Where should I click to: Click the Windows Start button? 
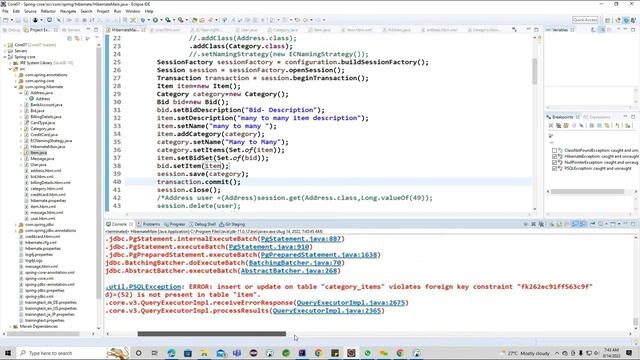coord(8,353)
